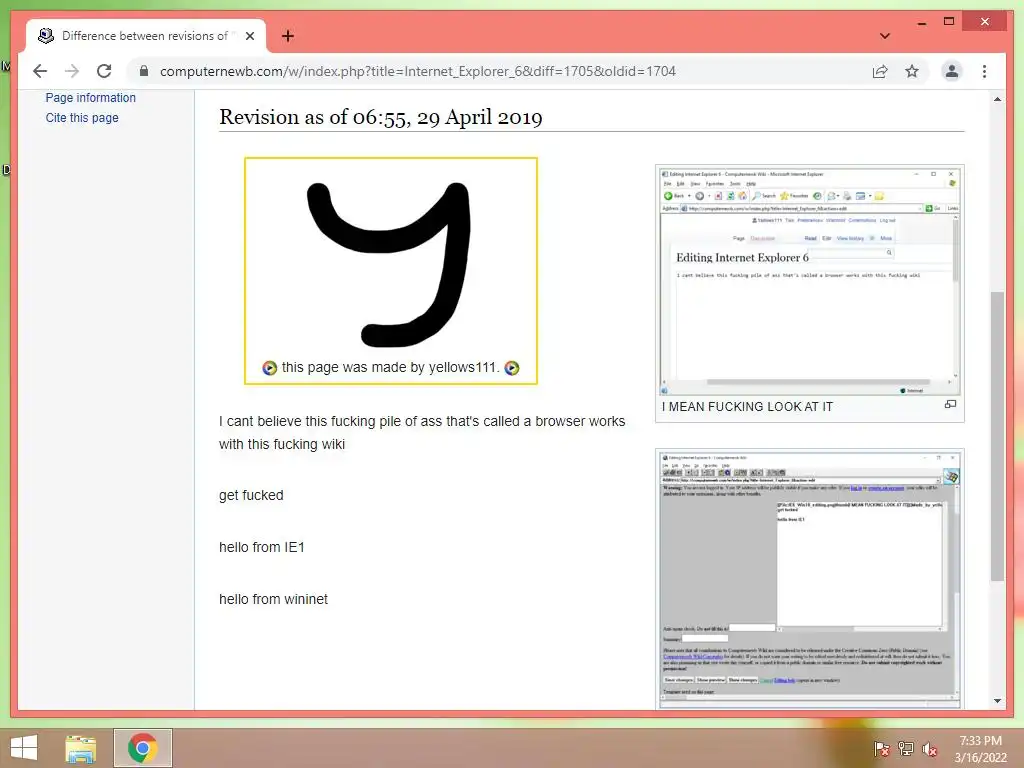Open the Page information link
Image resolution: width=1024 pixels, height=768 pixels.
point(91,97)
